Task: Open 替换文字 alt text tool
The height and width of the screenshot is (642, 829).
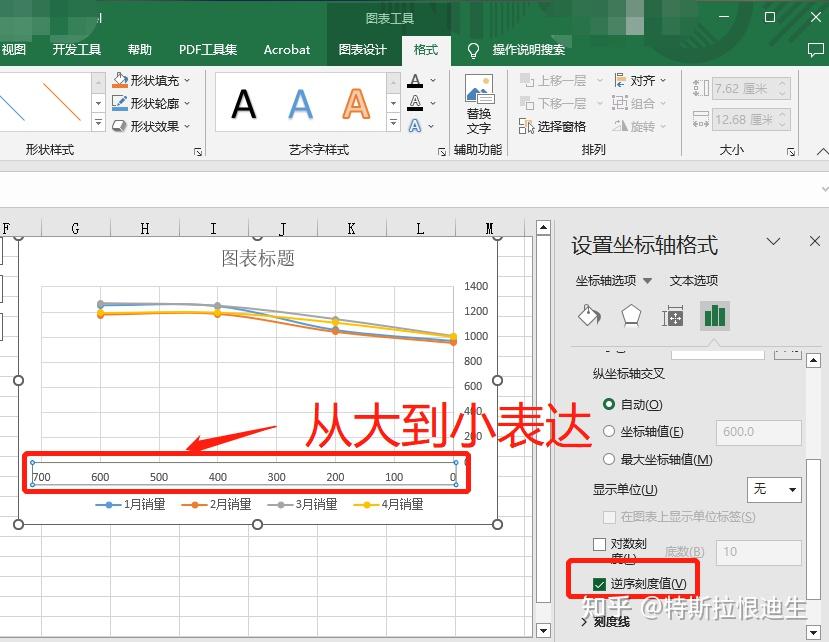Action: pos(479,105)
